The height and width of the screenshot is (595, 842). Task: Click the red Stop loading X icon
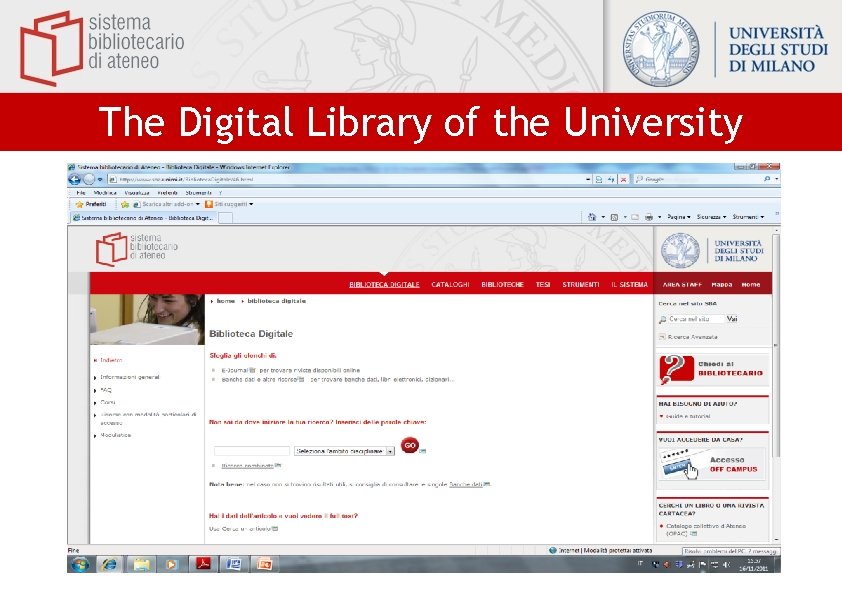[623, 179]
